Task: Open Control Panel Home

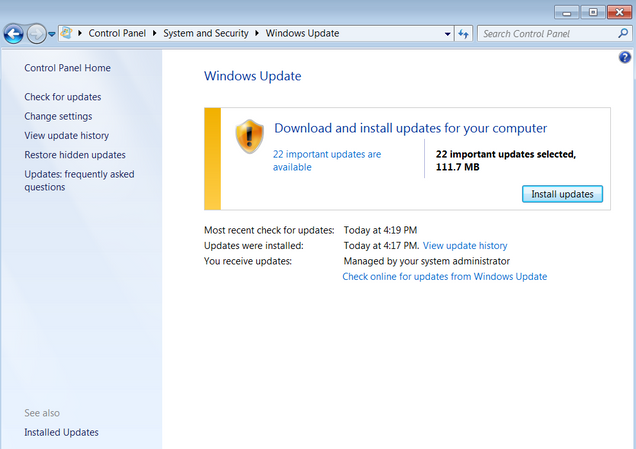Action: pos(67,68)
